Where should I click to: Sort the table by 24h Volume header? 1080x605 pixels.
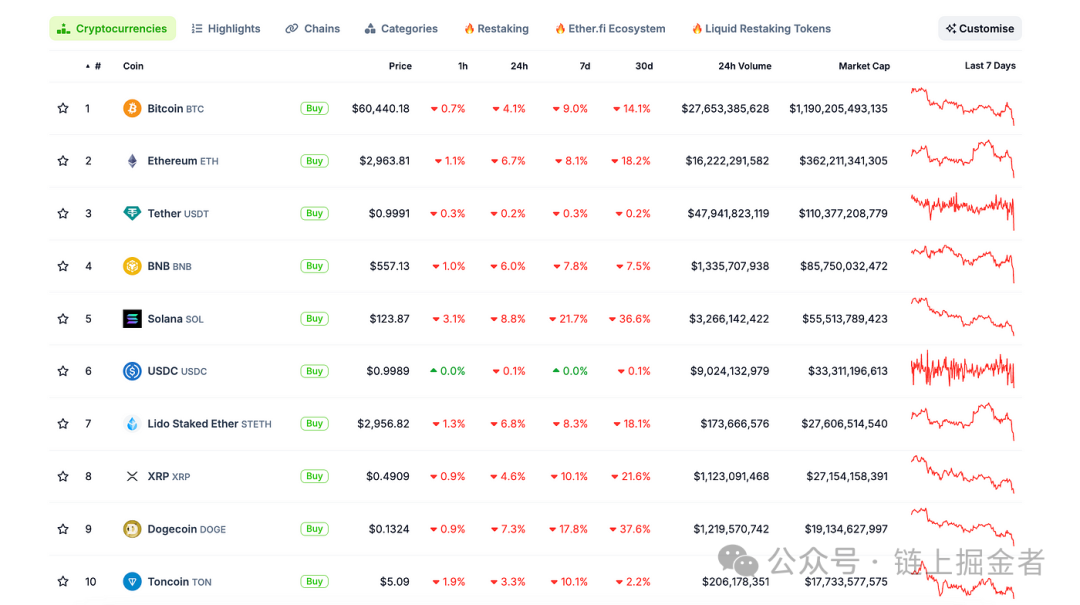[744, 66]
